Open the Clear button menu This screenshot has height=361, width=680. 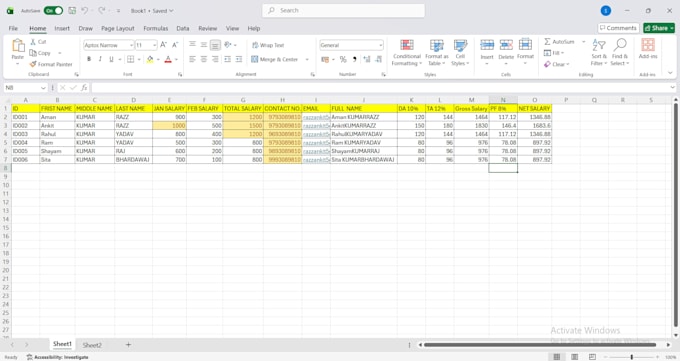tap(556, 64)
